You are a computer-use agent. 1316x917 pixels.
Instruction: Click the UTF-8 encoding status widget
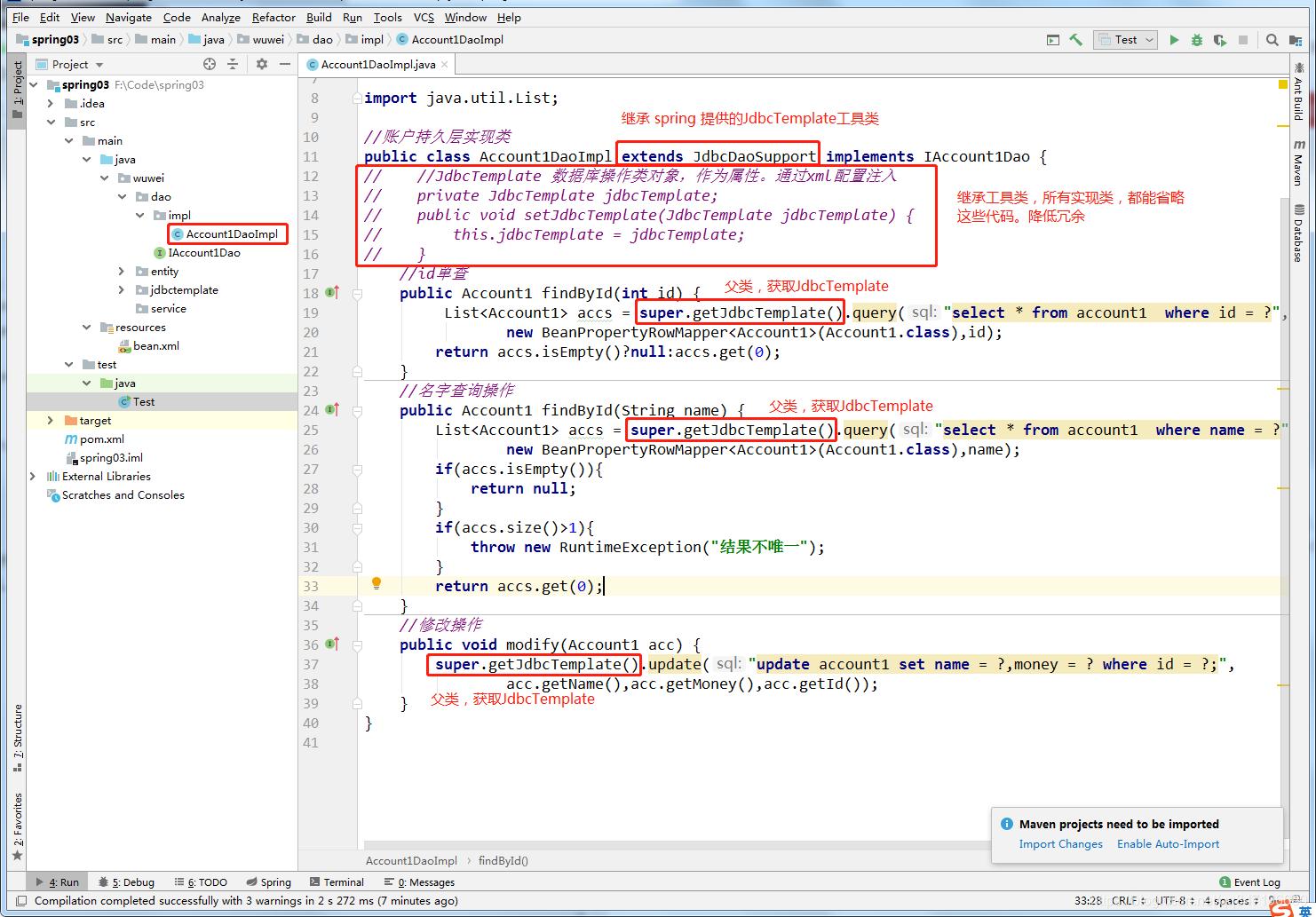pyautogui.click(x=1174, y=900)
